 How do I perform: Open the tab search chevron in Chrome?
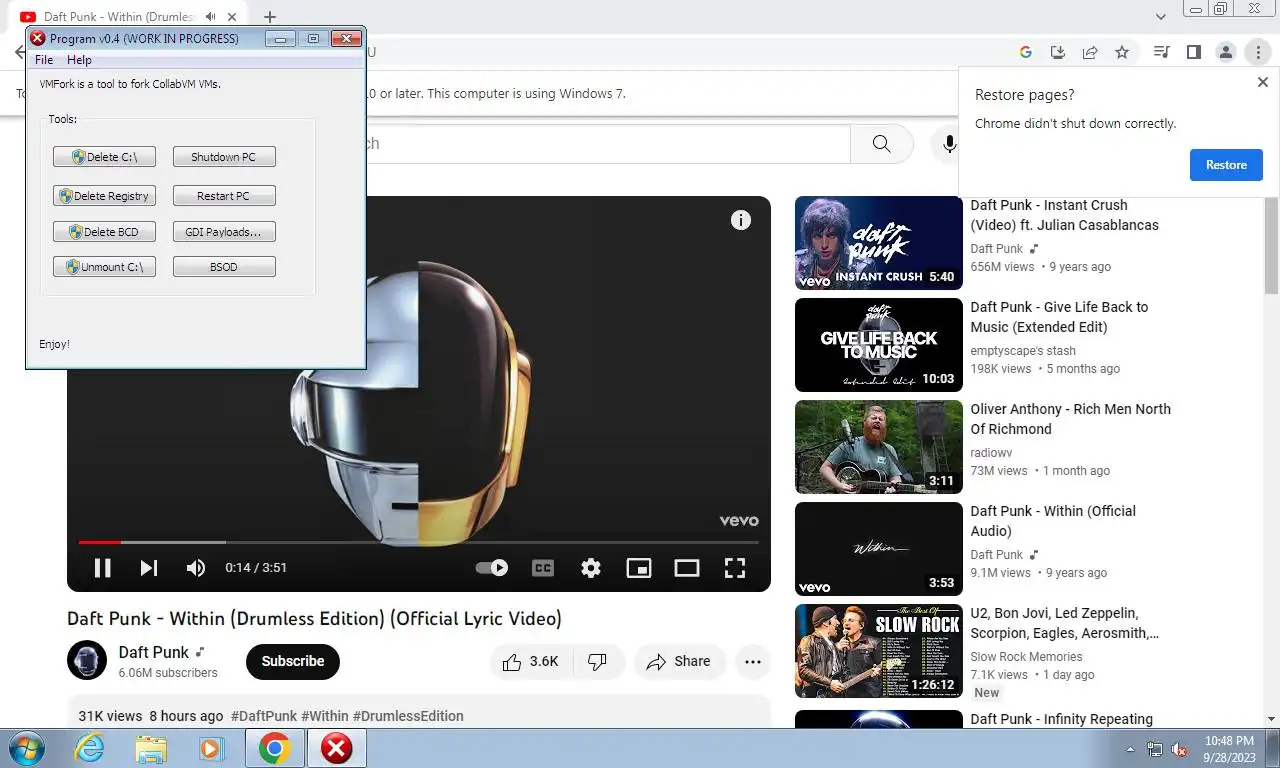tap(1161, 17)
